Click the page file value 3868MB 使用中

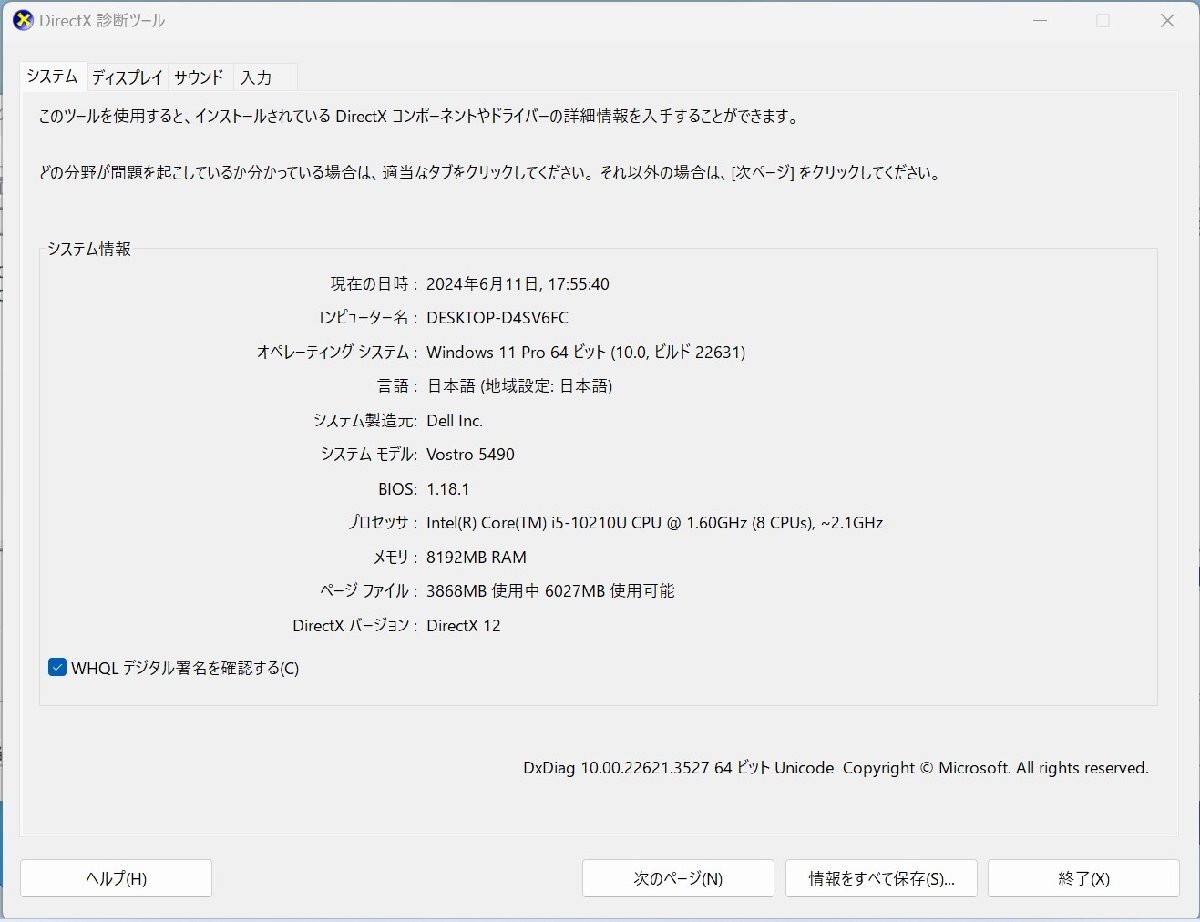coord(550,590)
